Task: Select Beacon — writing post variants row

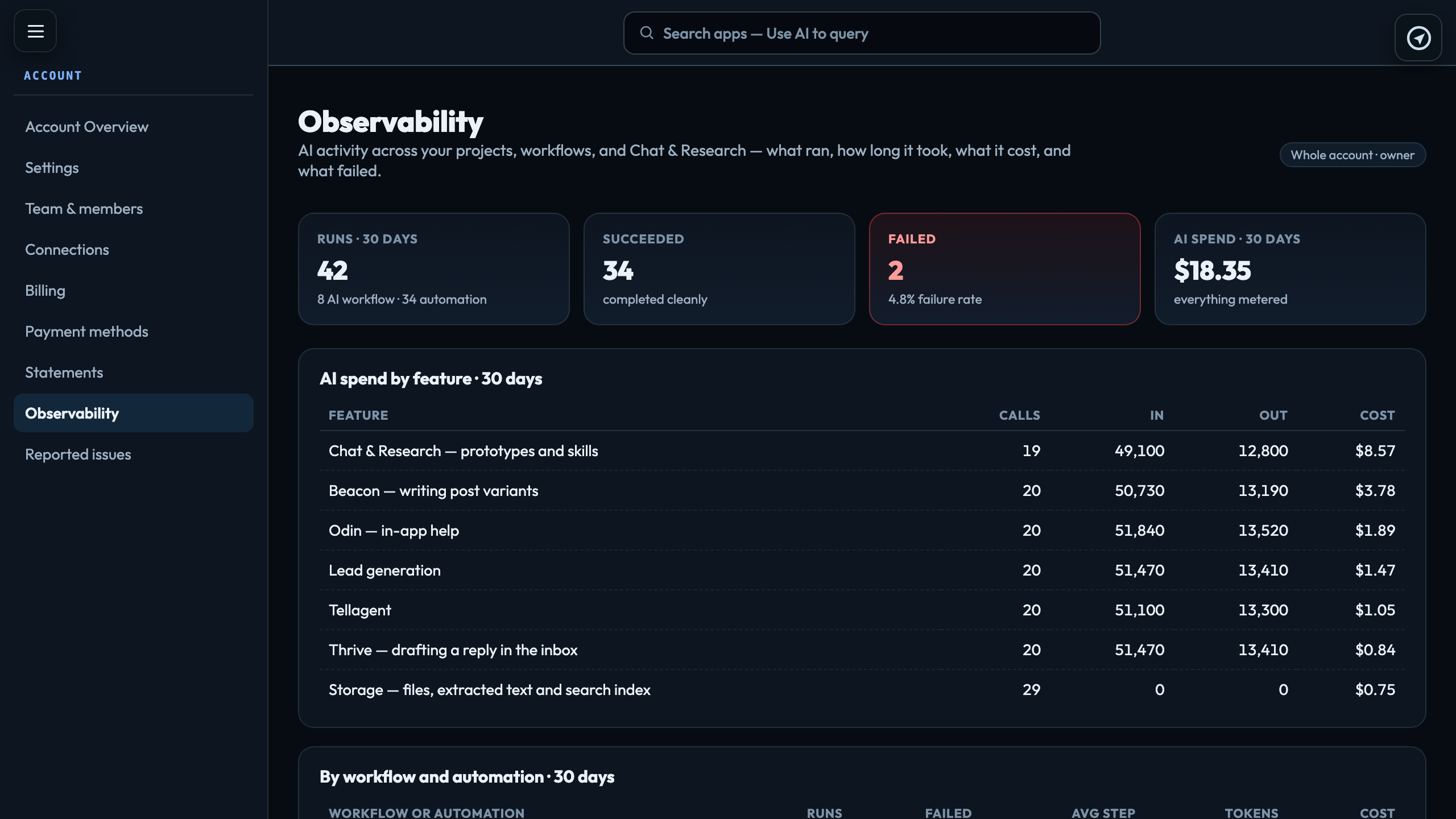Action: point(862,490)
